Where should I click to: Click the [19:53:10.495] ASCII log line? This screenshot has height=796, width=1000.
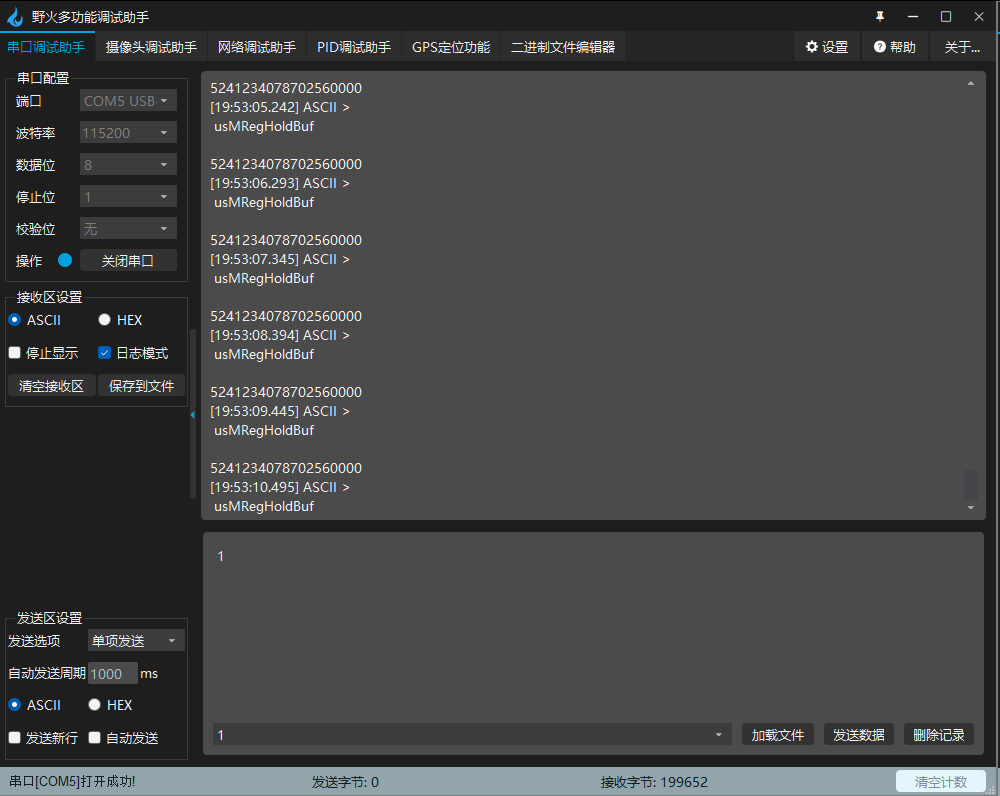[280, 487]
